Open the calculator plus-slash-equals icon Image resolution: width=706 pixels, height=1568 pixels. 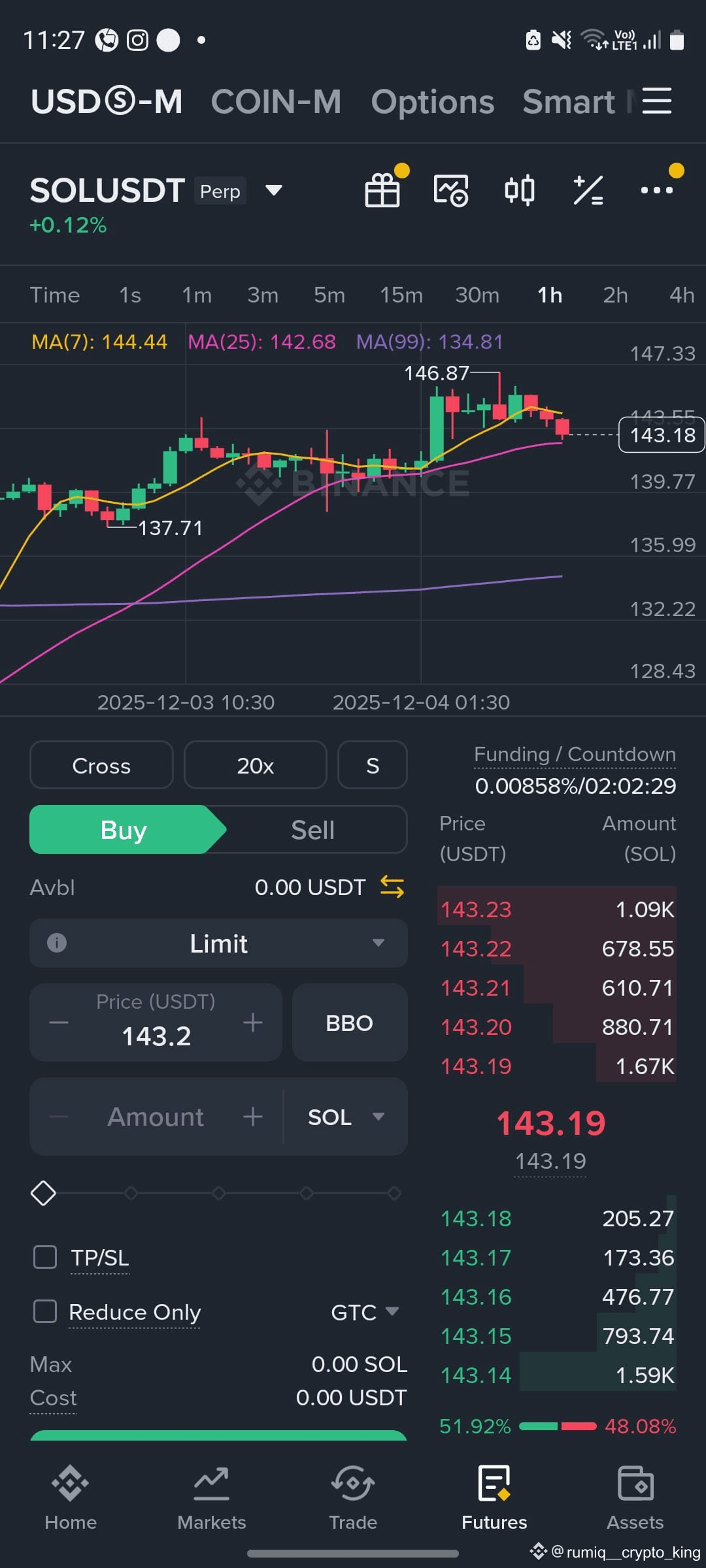click(588, 190)
